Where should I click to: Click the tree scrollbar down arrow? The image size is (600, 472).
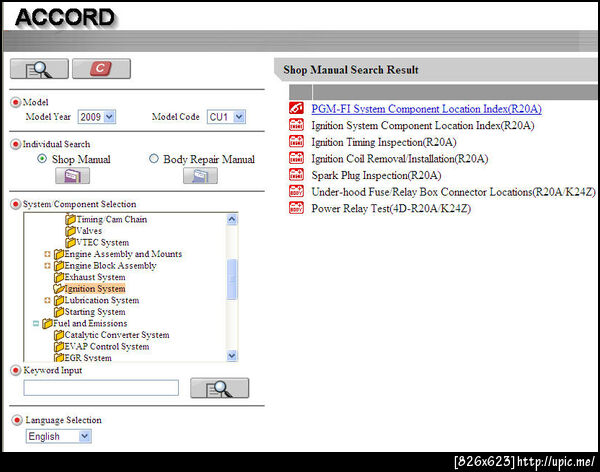(x=232, y=356)
